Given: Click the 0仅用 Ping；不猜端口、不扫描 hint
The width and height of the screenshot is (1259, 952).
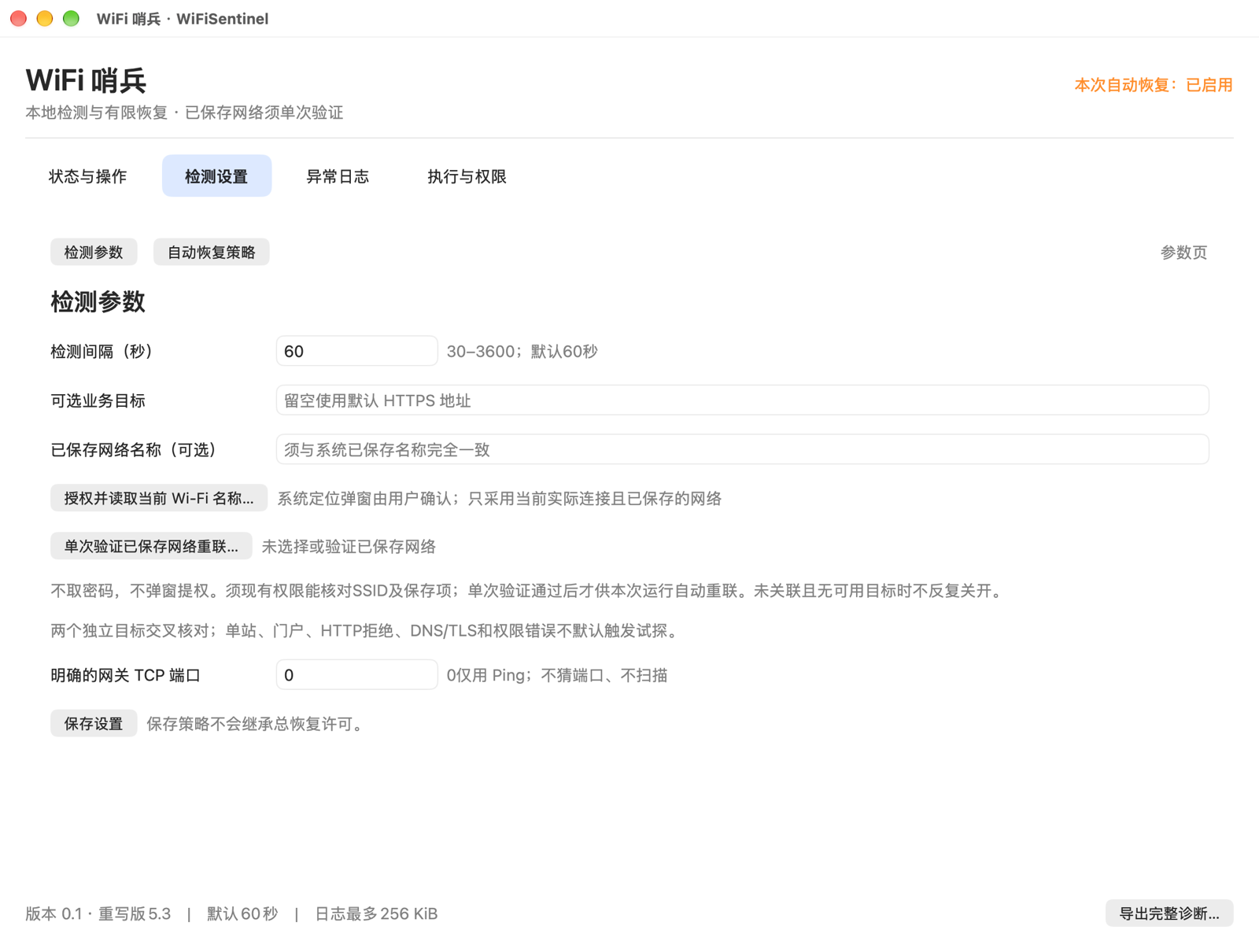Looking at the screenshot, I should click(x=557, y=675).
